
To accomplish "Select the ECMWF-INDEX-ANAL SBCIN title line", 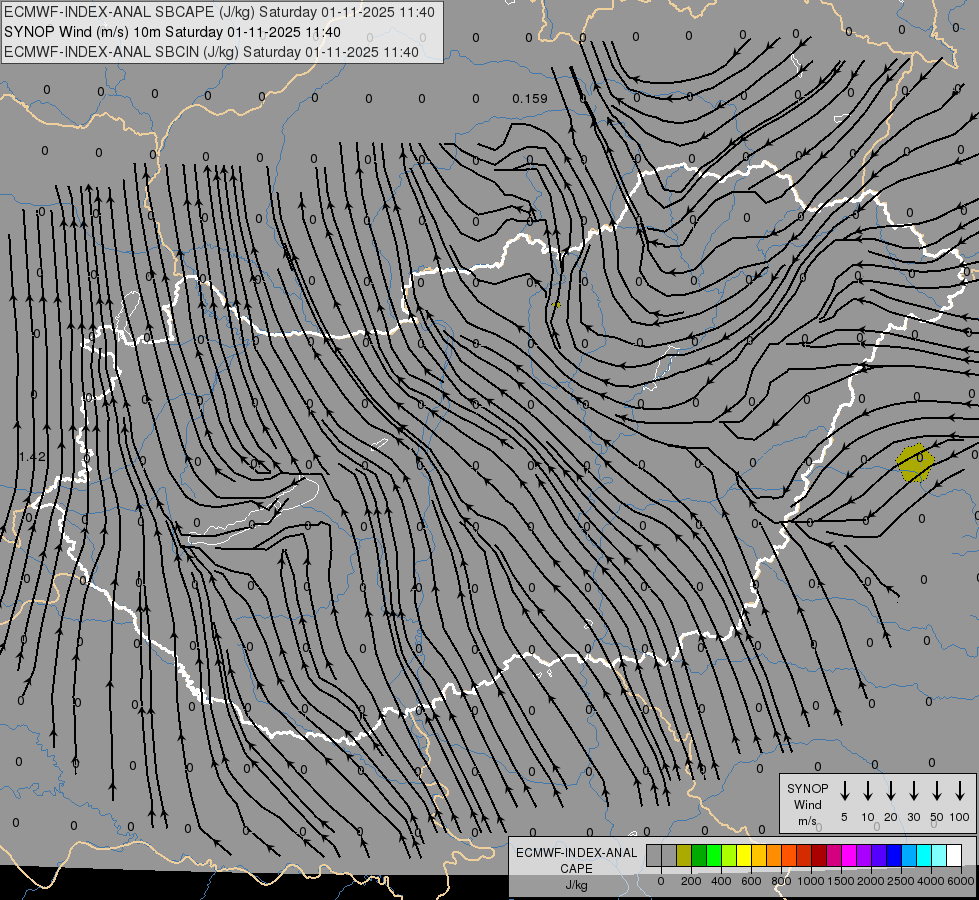I will [212, 51].
